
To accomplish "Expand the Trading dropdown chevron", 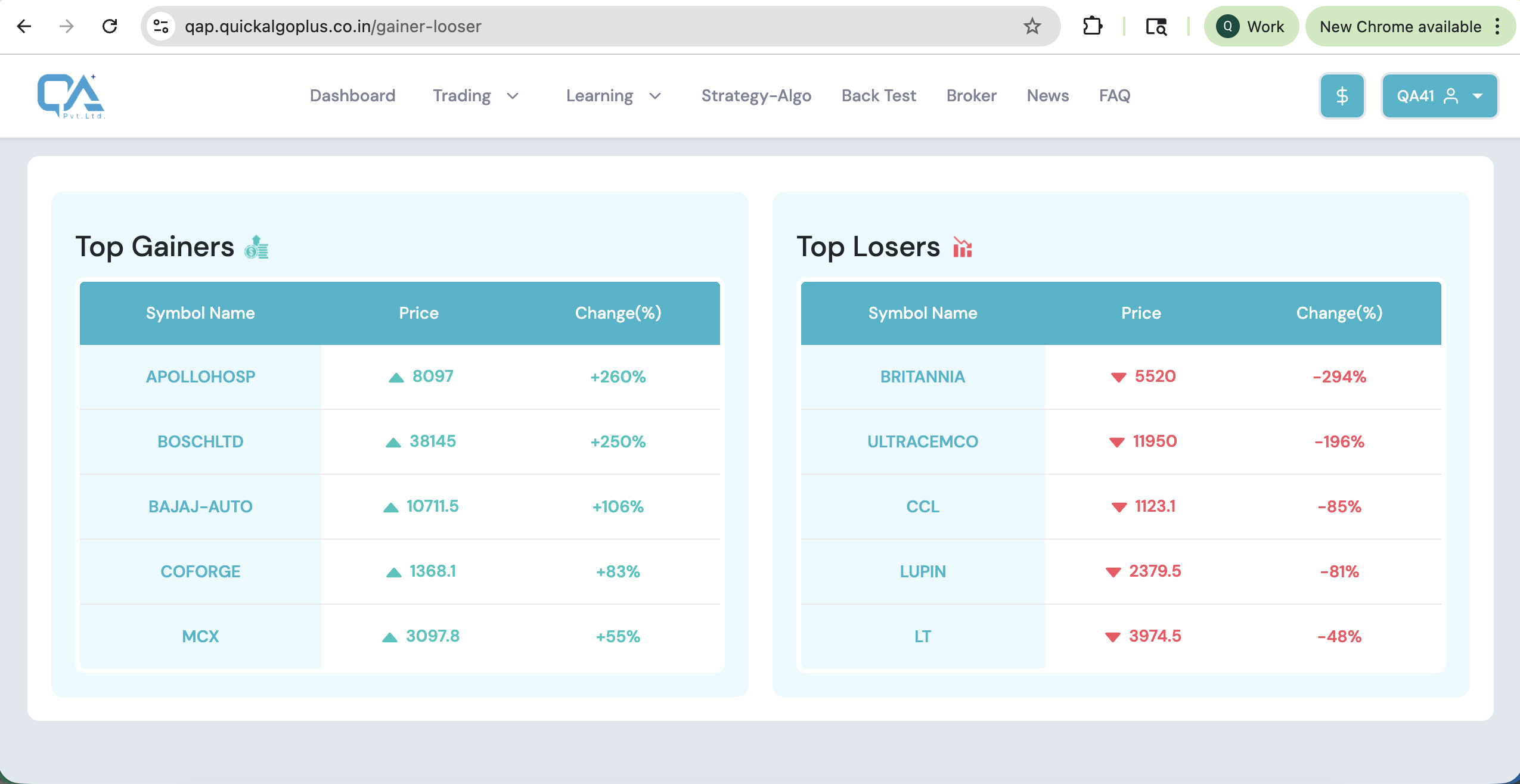I will tap(513, 96).
